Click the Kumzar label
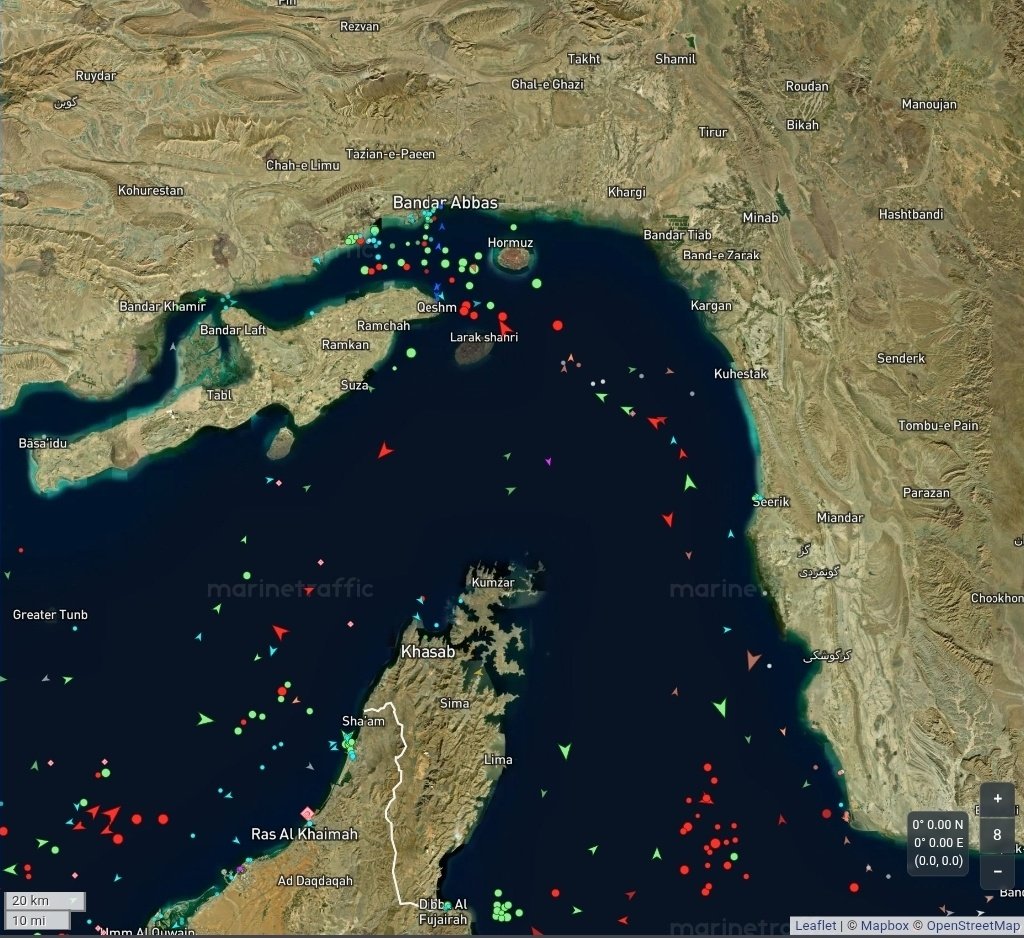Screen dimensions: 1024x938 [493, 582]
